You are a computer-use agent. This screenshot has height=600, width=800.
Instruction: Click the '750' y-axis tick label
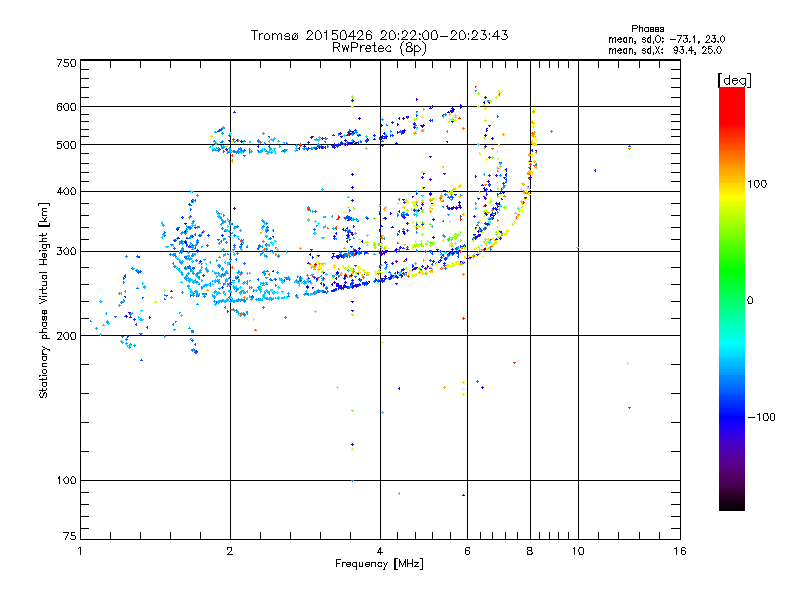67,63
